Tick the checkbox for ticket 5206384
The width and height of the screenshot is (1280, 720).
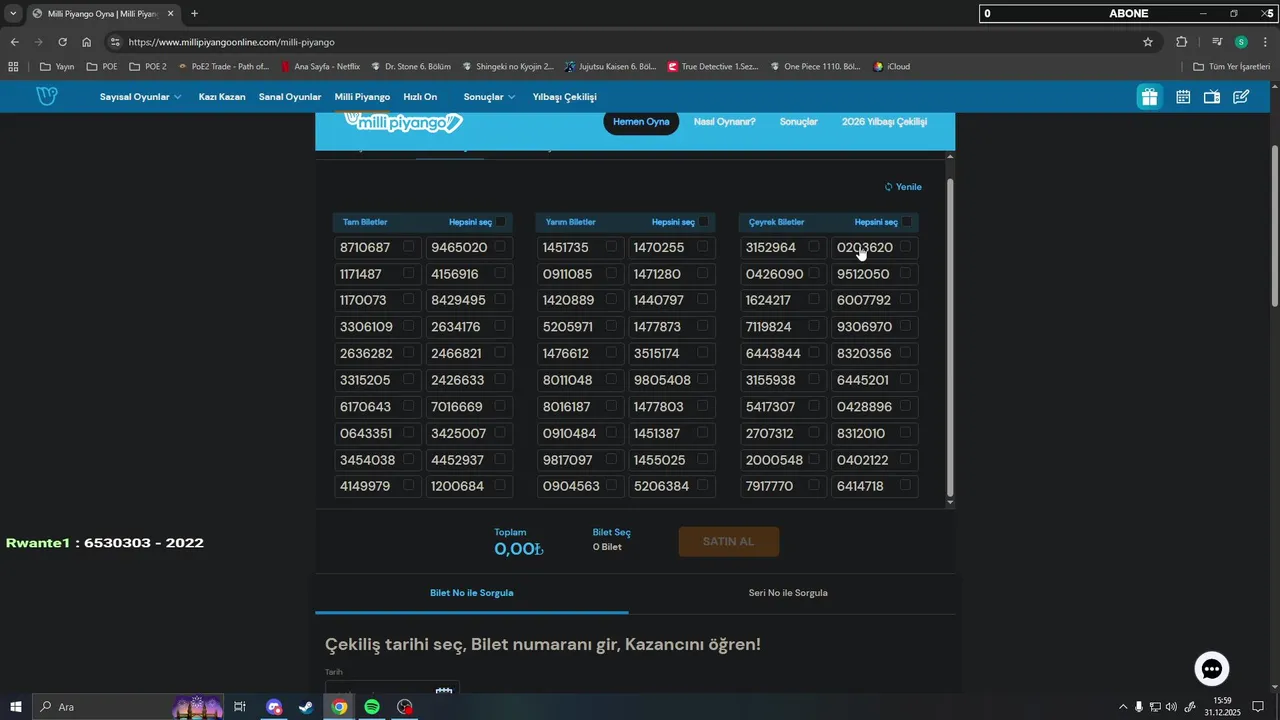(x=702, y=485)
